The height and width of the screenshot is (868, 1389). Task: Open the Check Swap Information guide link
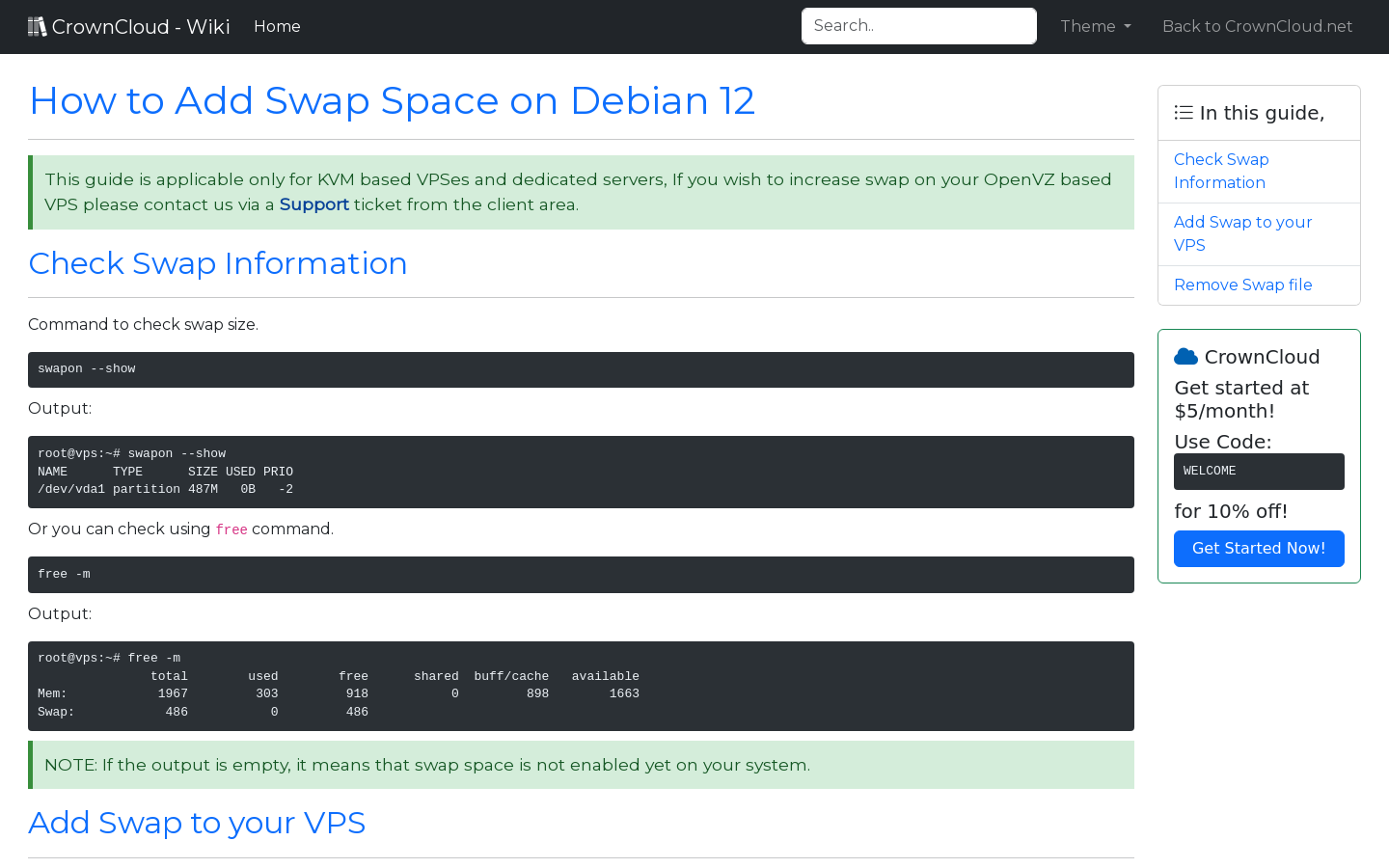(1221, 171)
